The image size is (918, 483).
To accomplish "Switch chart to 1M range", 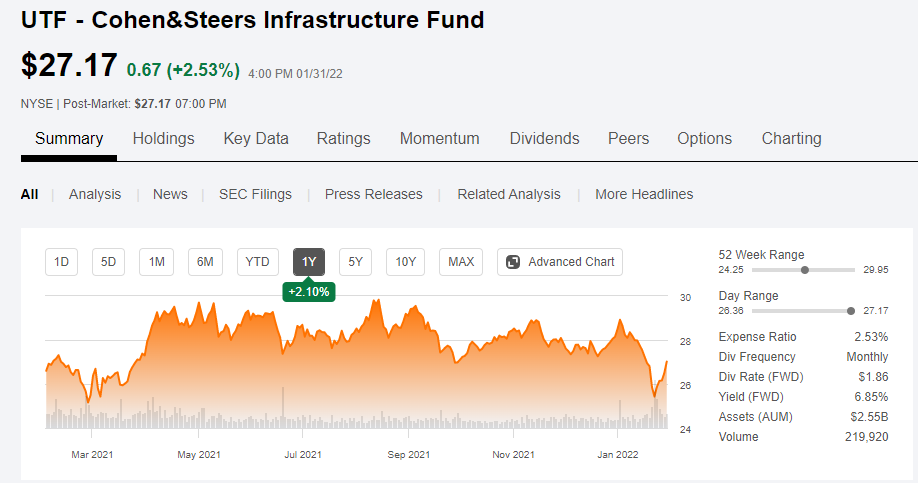I will pyautogui.click(x=156, y=262).
